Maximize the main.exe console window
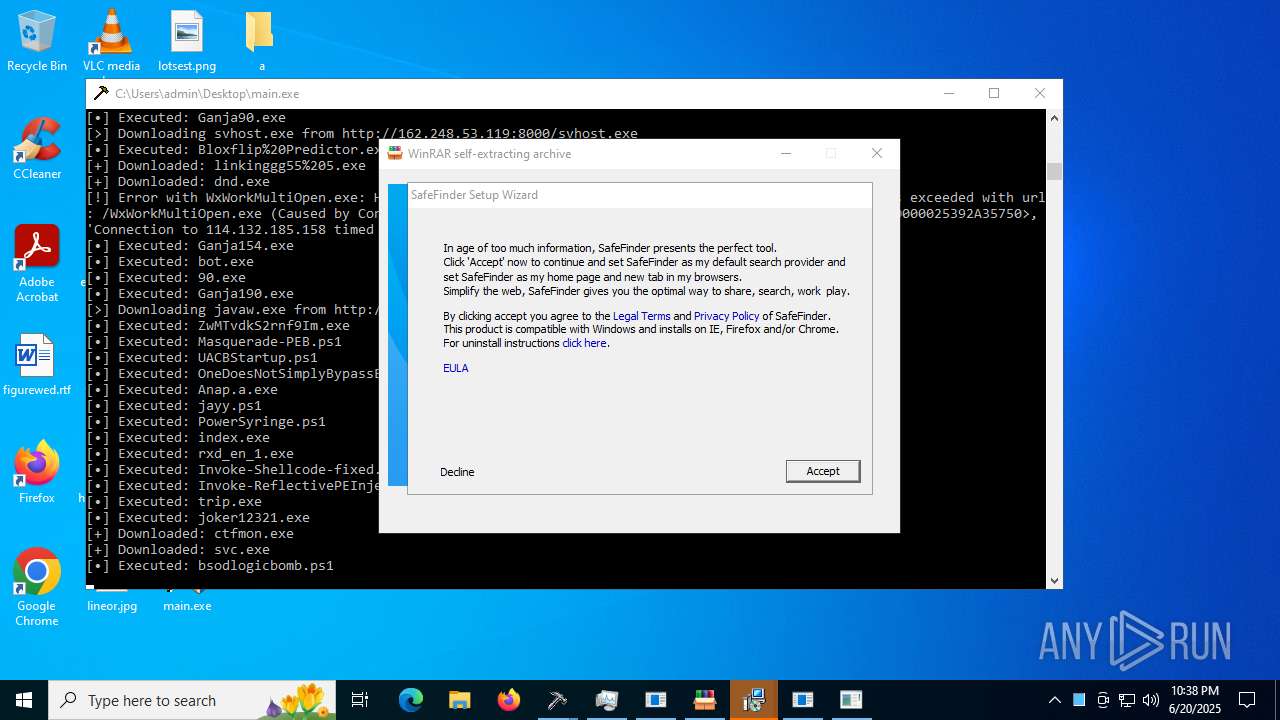Image resolution: width=1280 pixels, height=720 pixels. tap(994, 93)
